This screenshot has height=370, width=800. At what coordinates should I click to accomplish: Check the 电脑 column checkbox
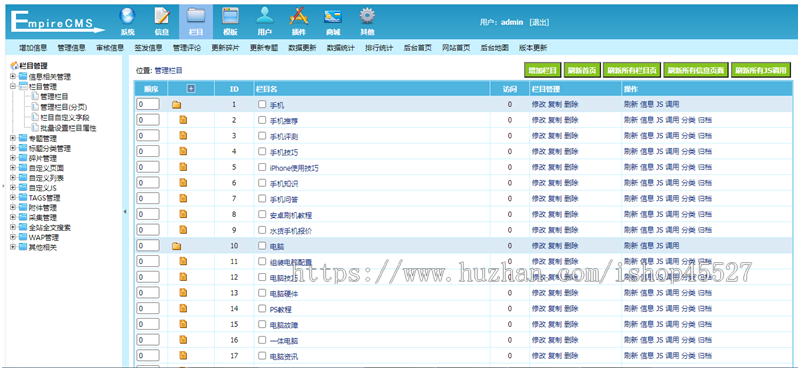pos(262,245)
